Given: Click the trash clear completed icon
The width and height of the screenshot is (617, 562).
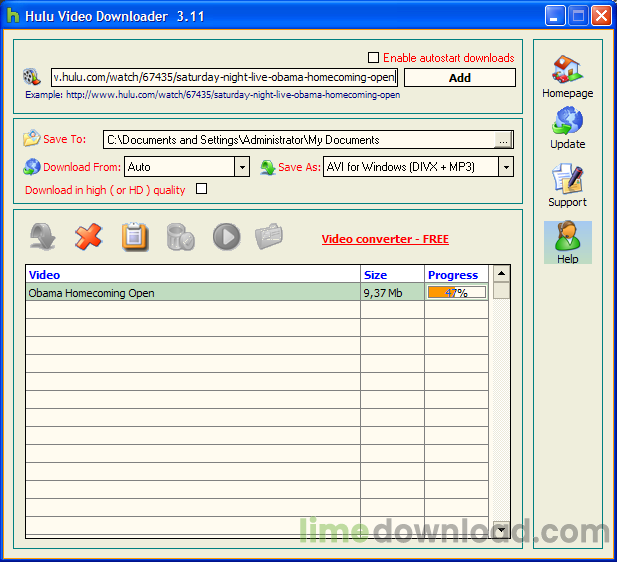Looking at the screenshot, I should coord(181,237).
